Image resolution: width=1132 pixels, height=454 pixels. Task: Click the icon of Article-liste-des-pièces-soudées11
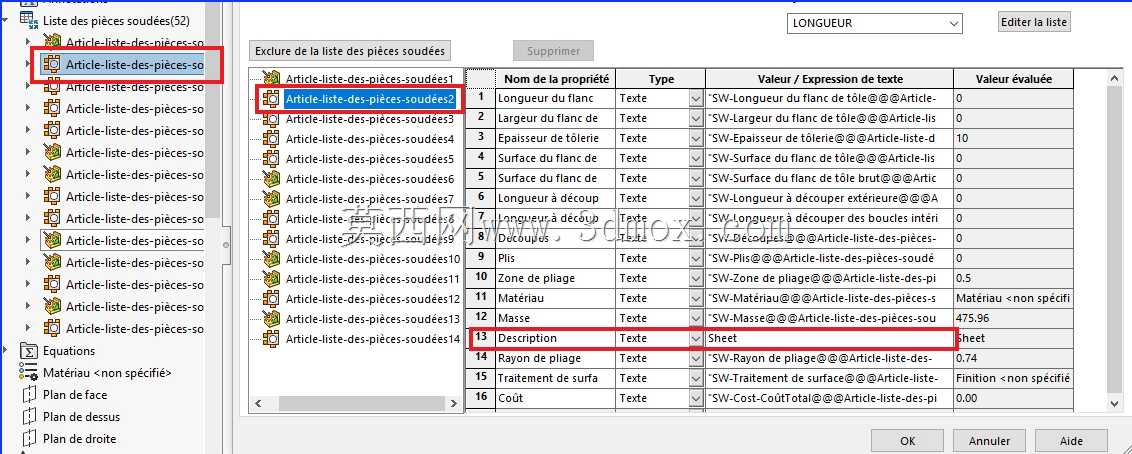coord(271,279)
